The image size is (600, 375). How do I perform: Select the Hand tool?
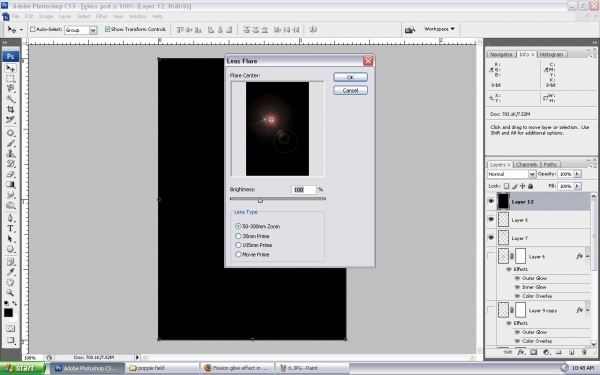click(10, 282)
